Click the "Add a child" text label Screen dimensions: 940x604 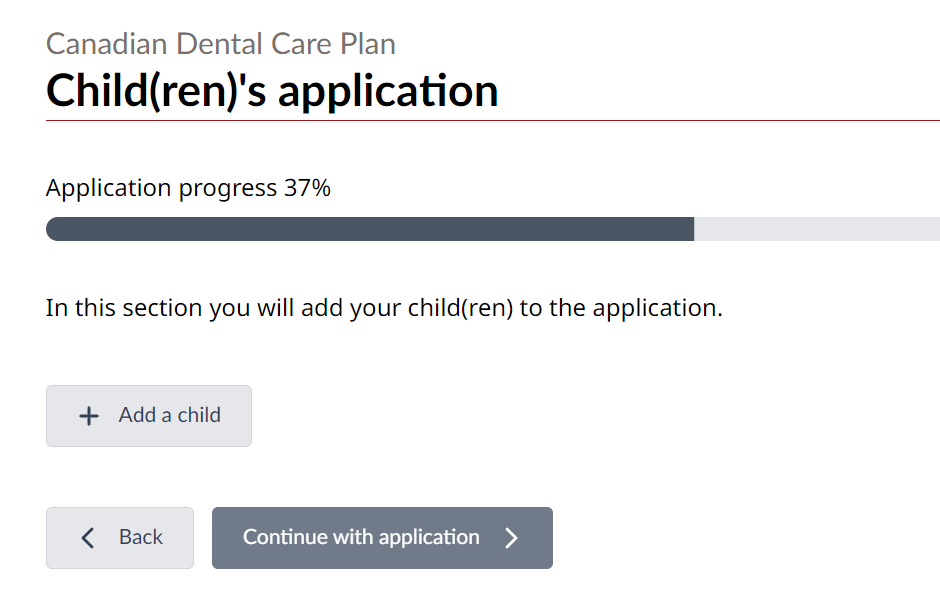tap(170, 415)
